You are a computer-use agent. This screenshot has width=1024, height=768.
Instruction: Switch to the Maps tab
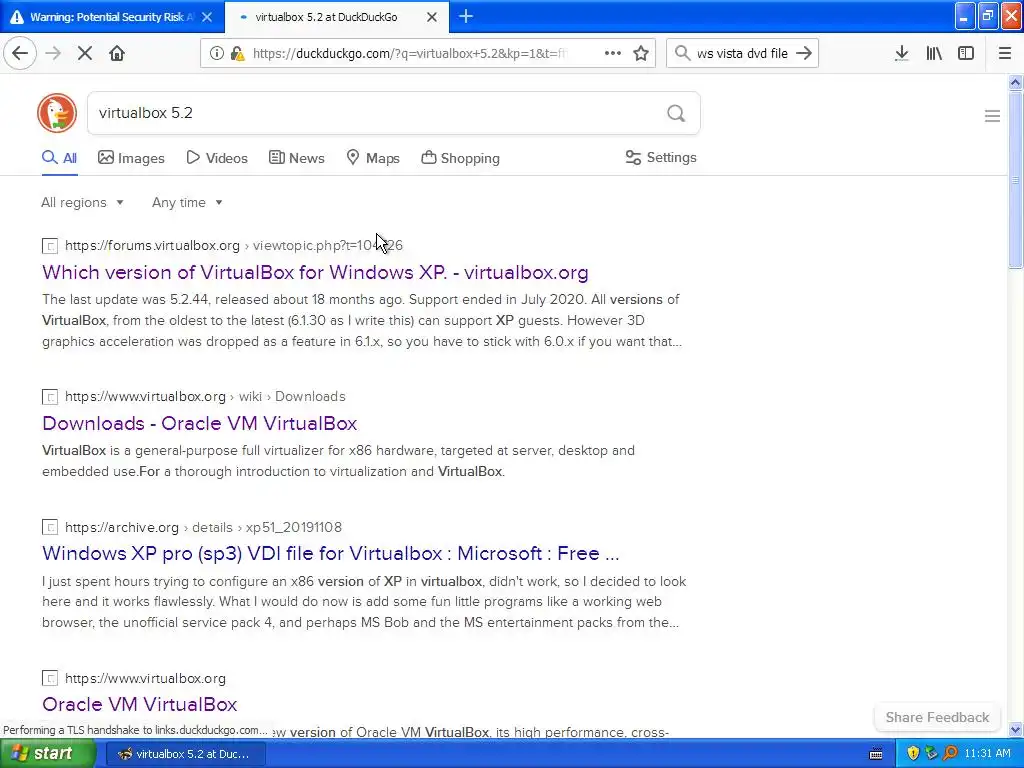(x=373, y=158)
